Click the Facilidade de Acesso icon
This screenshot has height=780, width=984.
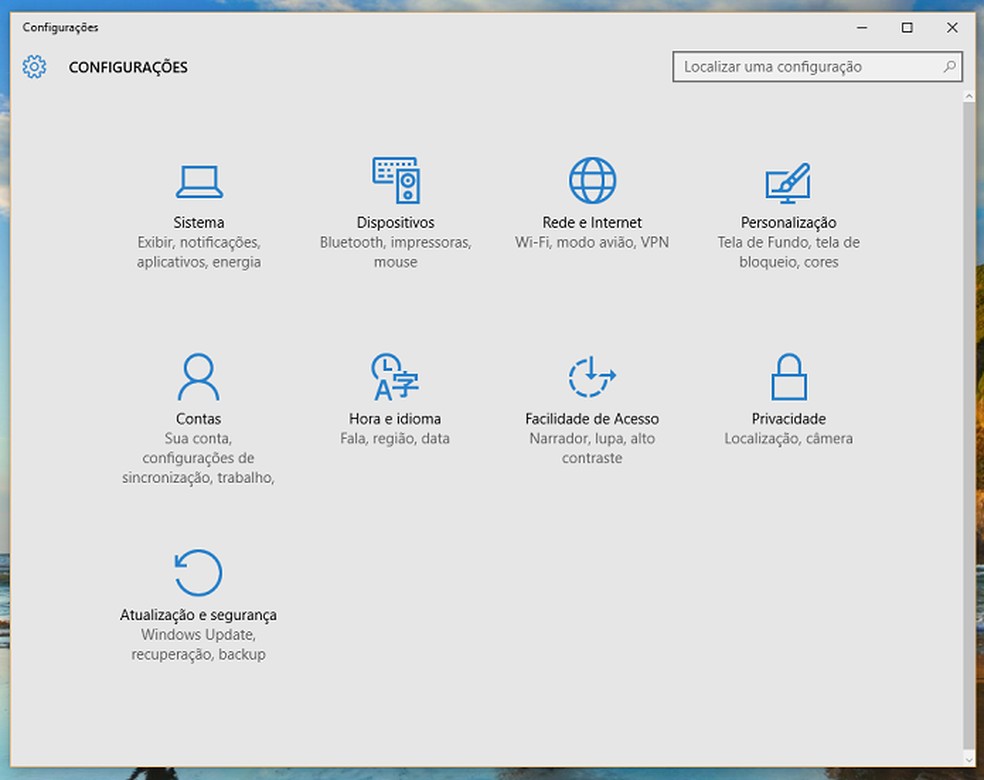[x=592, y=377]
